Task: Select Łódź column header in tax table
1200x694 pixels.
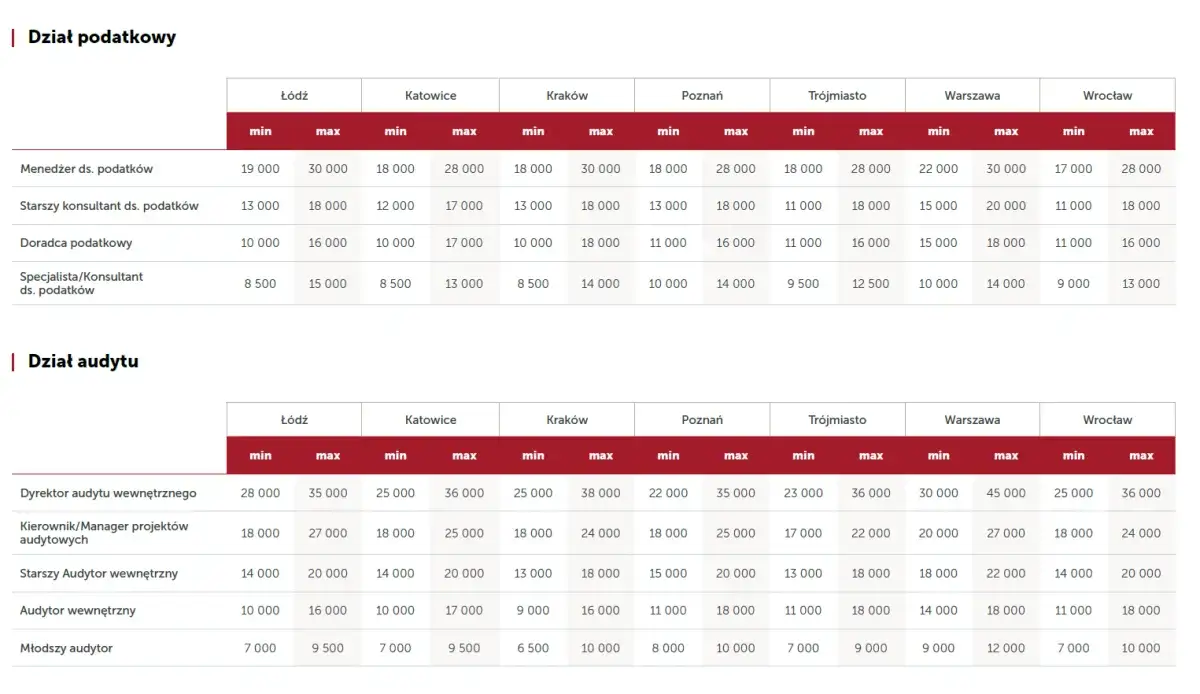Action: pyautogui.click(x=294, y=96)
